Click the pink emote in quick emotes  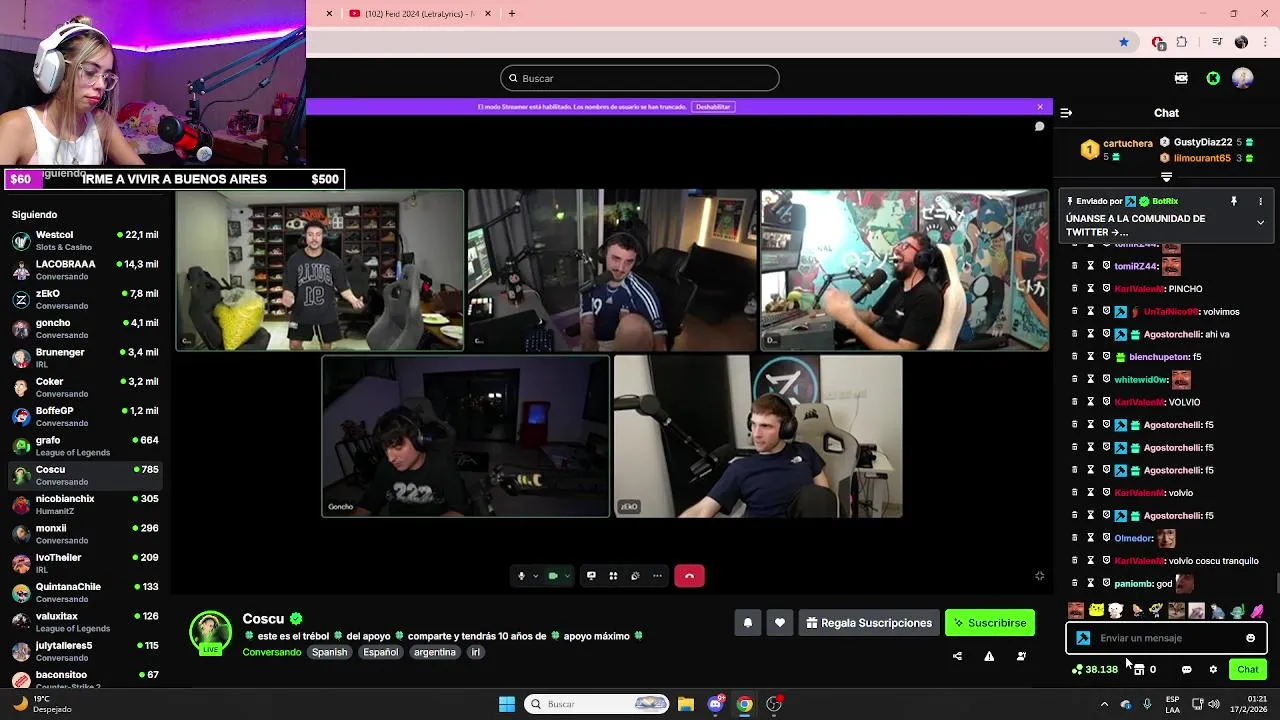point(1257,610)
